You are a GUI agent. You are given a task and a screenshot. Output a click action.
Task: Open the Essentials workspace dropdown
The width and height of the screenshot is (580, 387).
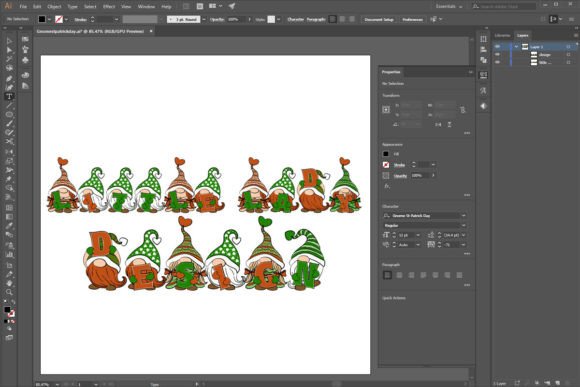pos(449,6)
